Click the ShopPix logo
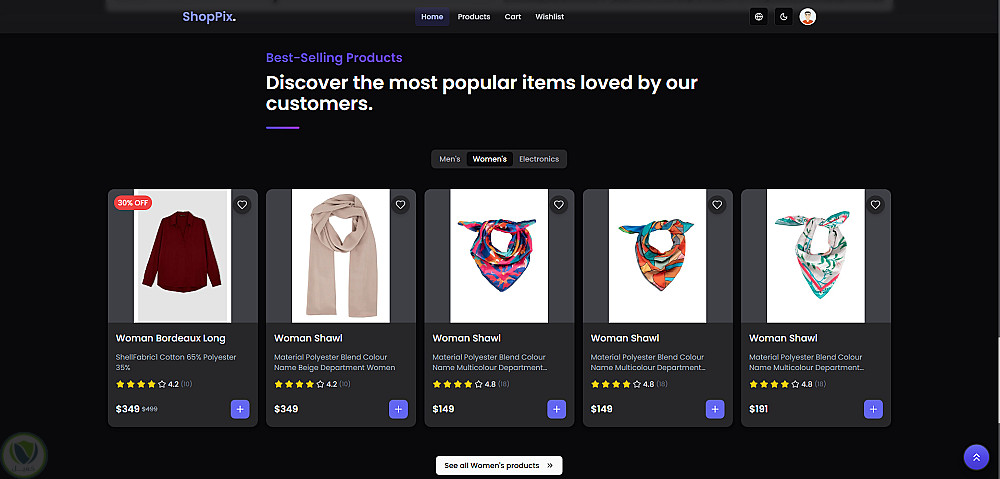Image resolution: width=1000 pixels, height=479 pixels. click(x=210, y=17)
